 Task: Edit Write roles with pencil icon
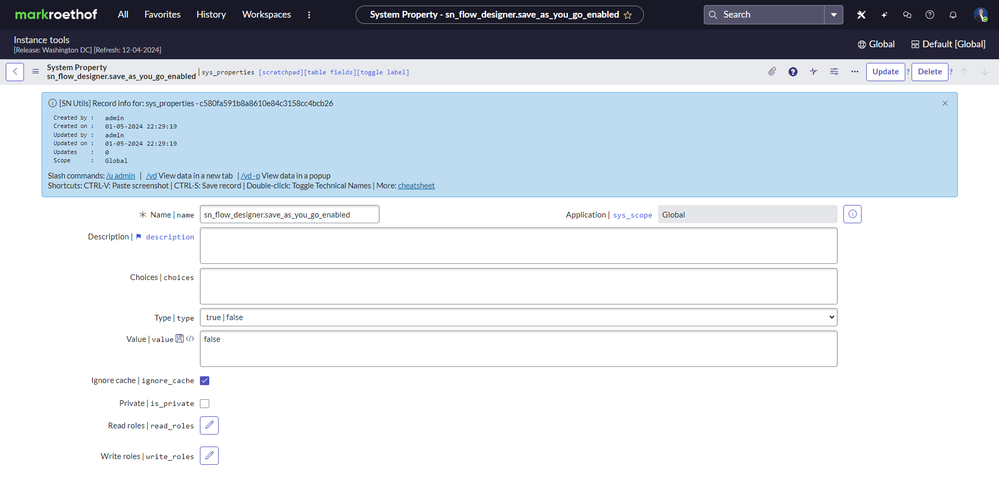(x=209, y=456)
